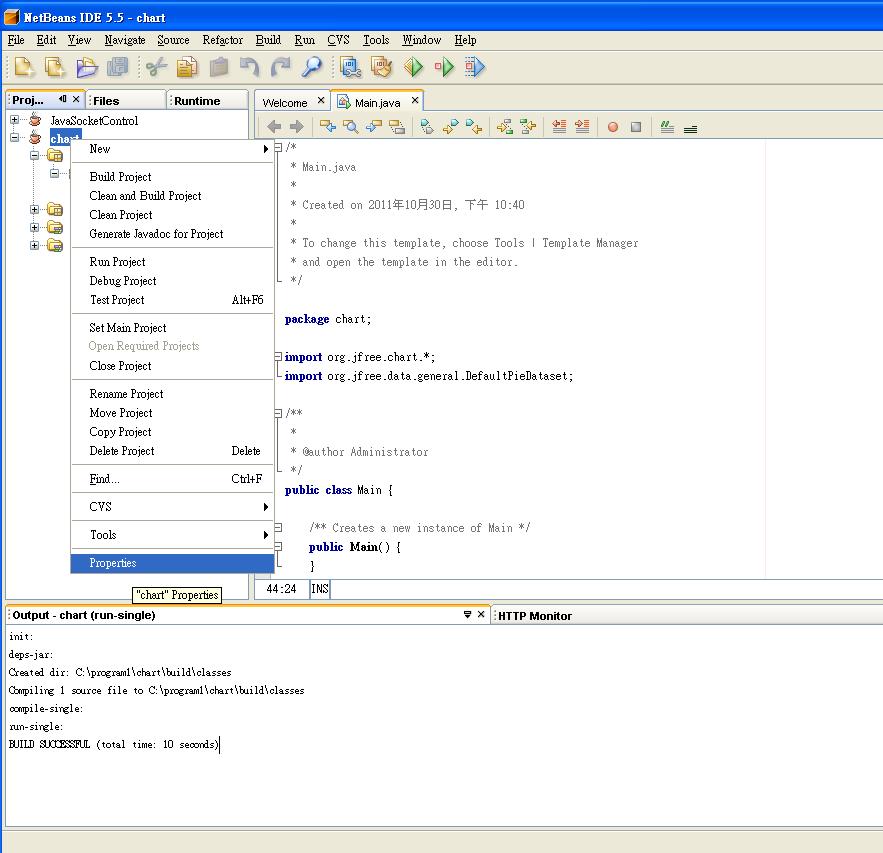Stop macro recording square icon
The image size is (883, 853).
click(633, 127)
